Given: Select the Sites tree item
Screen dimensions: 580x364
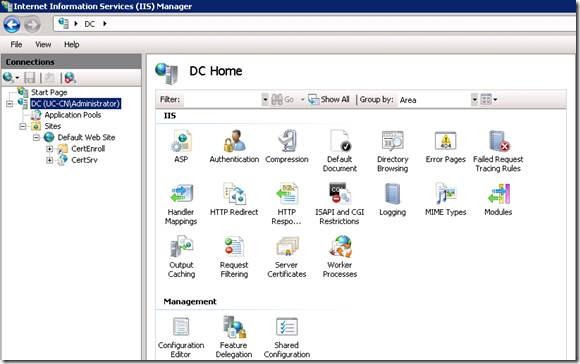Looking at the screenshot, I should (53, 126).
